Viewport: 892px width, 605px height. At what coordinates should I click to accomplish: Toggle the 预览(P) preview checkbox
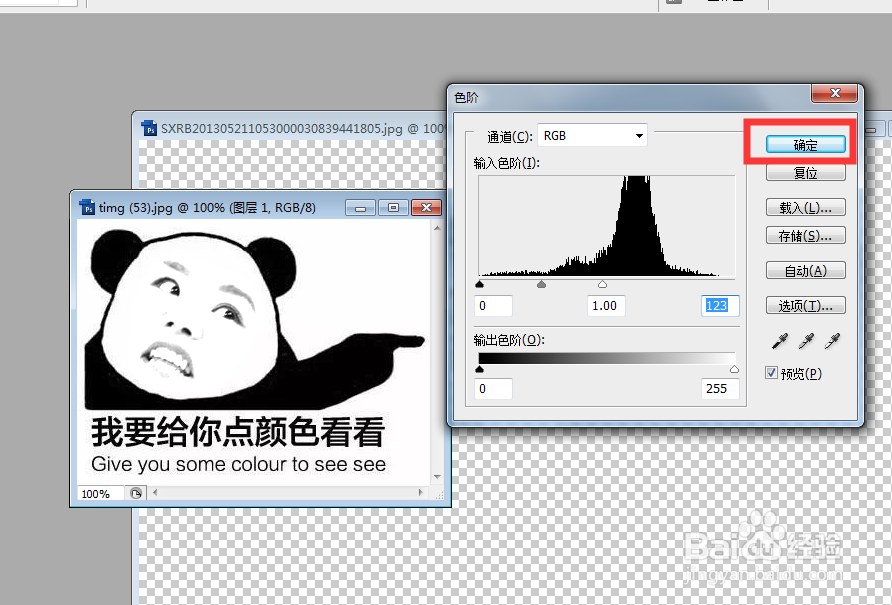[771, 373]
